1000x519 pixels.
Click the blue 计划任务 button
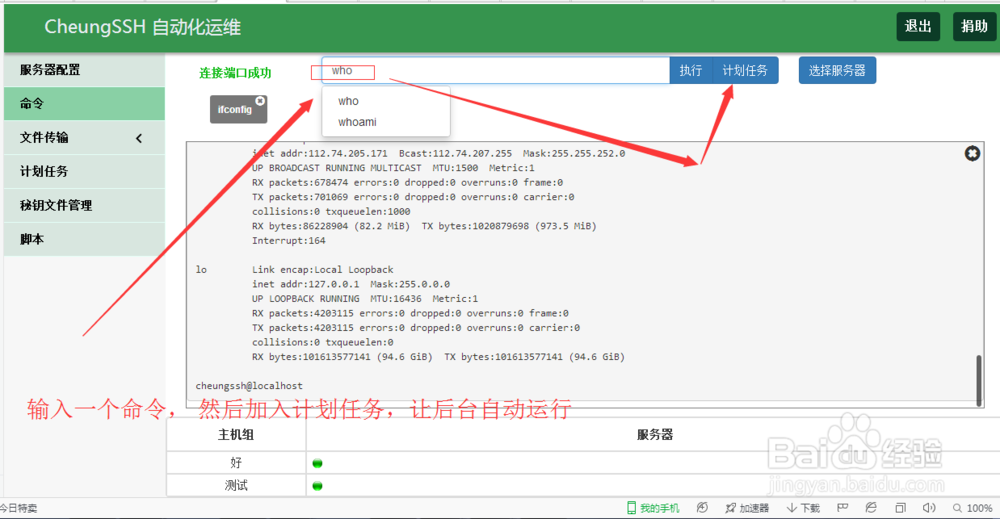745,70
